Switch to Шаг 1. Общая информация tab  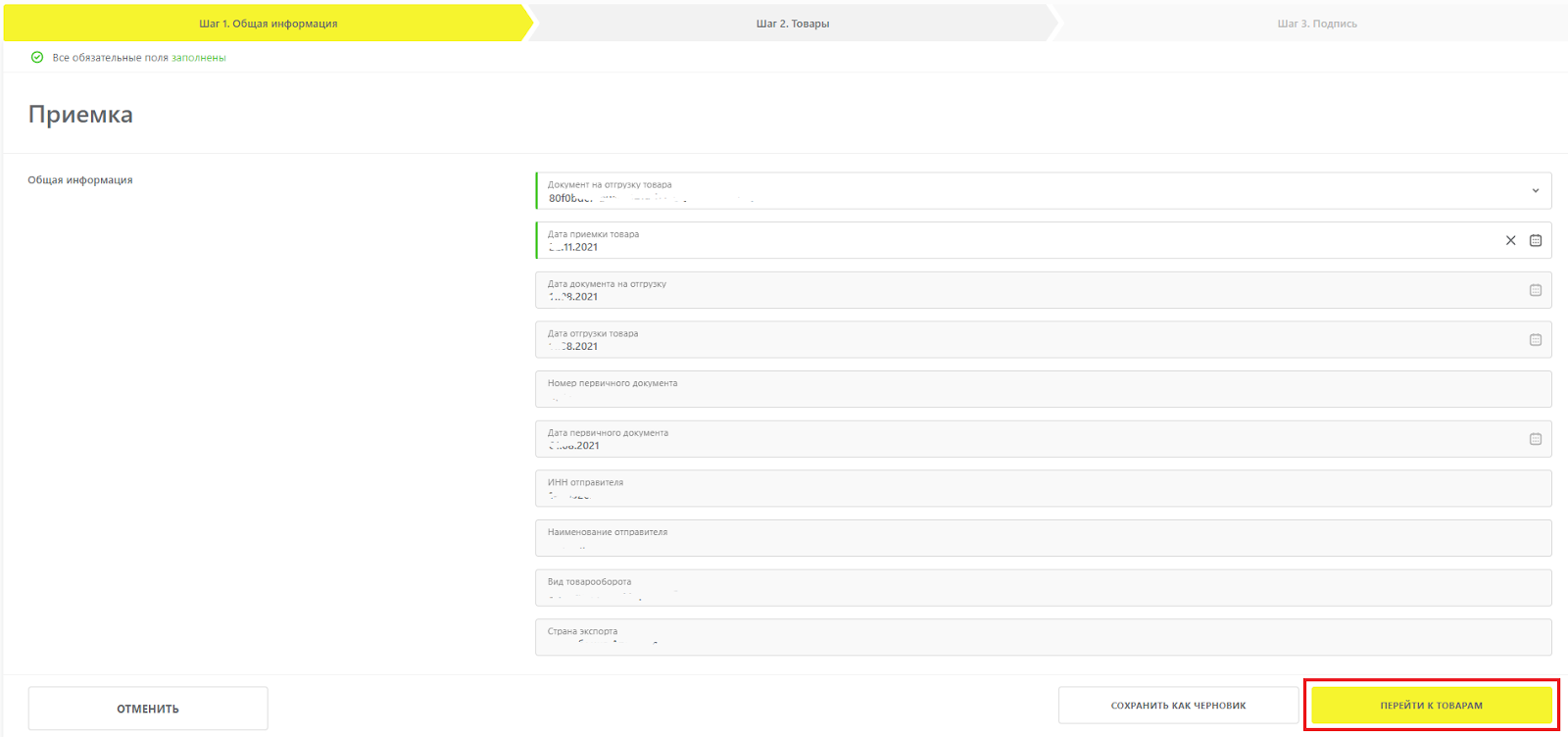pyautogui.click(x=268, y=23)
